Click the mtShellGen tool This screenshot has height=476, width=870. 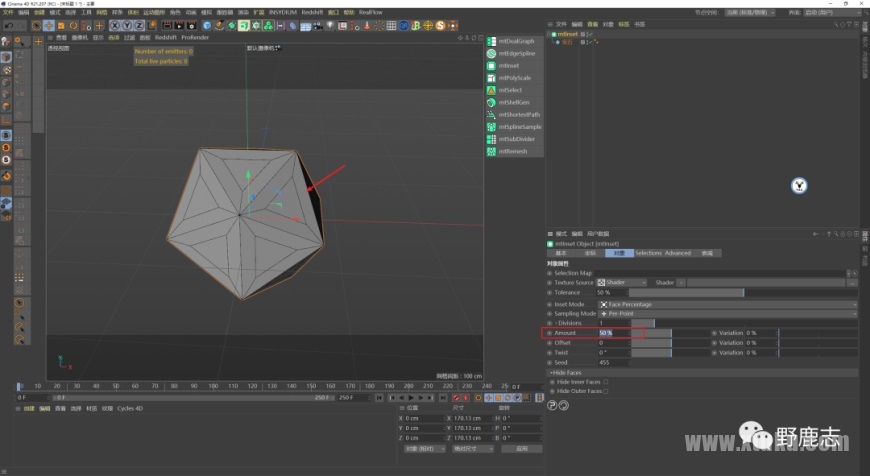(x=514, y=102)
